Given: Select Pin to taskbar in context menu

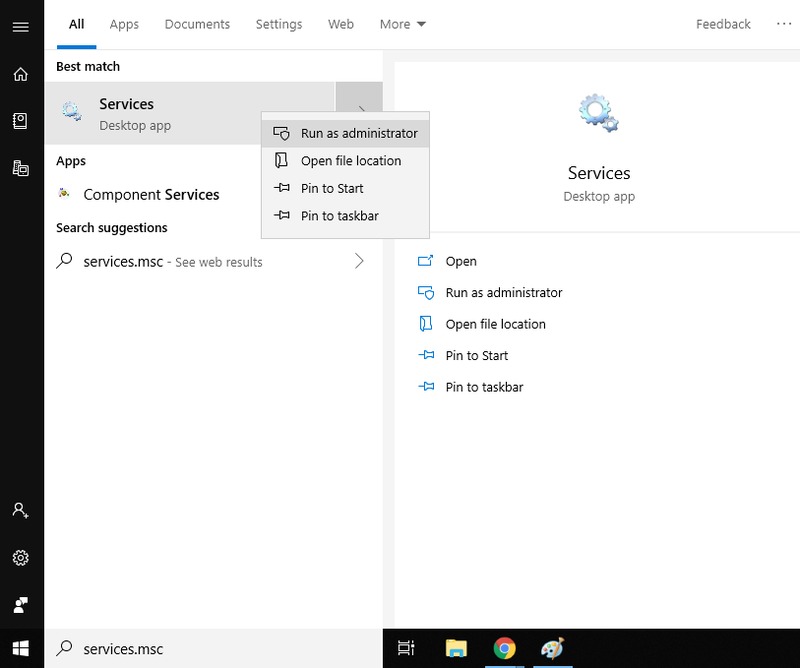Looking at the screenshot, I should click(339, 216).
